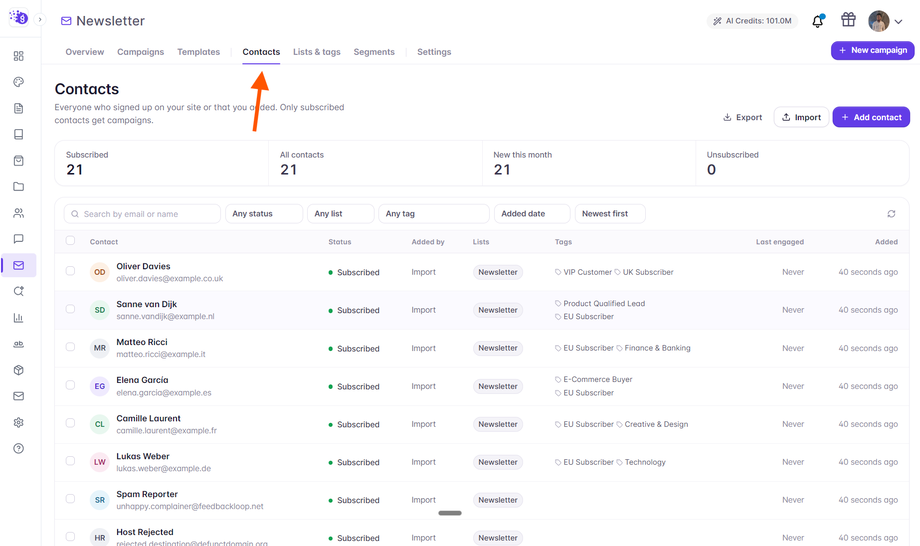Screen dimensions: 920x546
Task: Open the Newest first sort dropdown
Action: pos(610,214)
